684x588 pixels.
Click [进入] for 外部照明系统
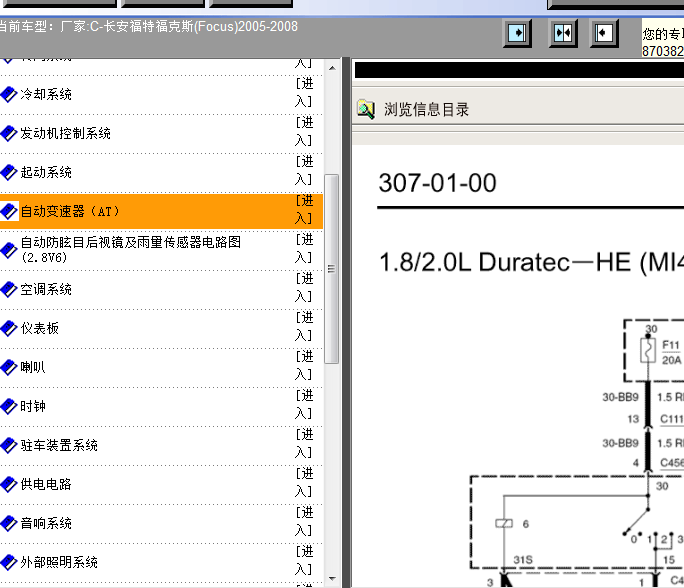point(304,561)
